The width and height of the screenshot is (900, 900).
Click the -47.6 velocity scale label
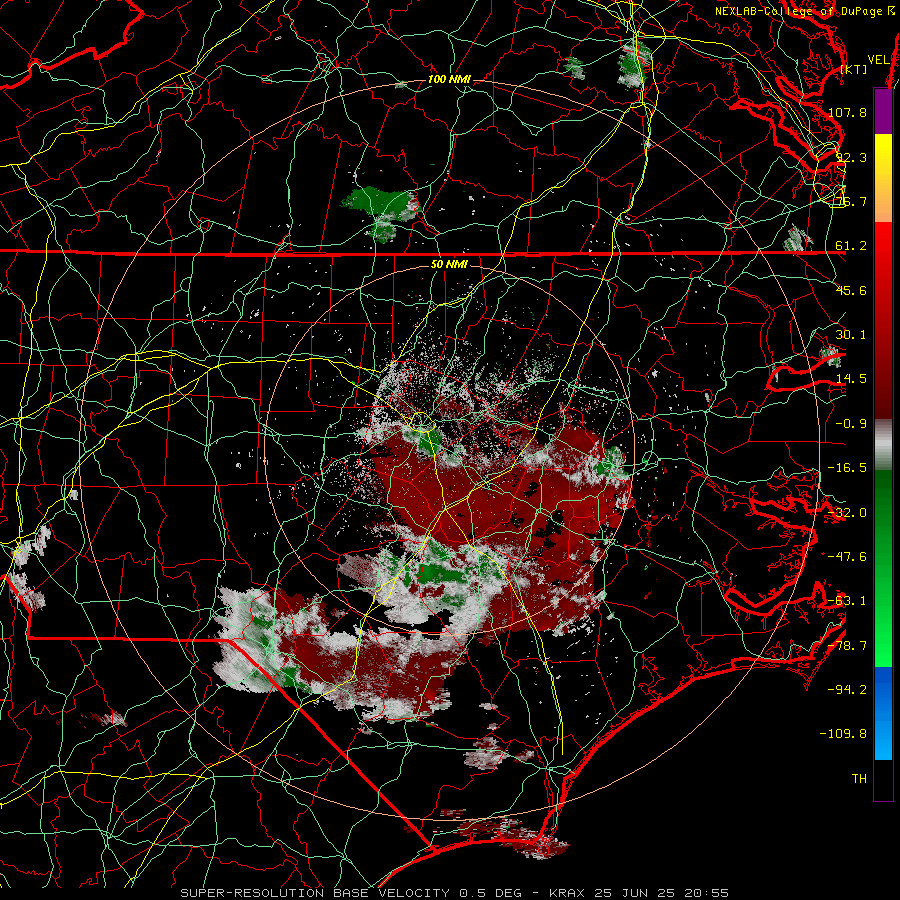point(847,557)
